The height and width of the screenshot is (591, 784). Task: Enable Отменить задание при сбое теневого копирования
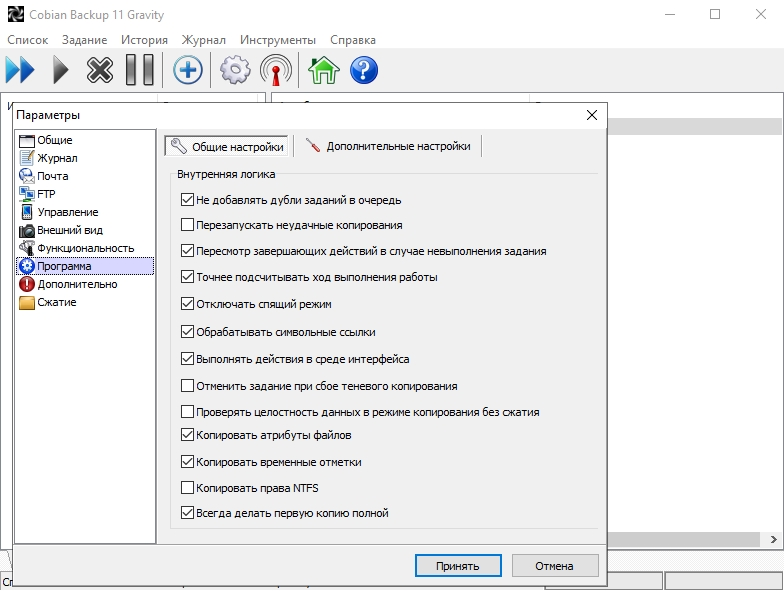(x=187, y=386)
